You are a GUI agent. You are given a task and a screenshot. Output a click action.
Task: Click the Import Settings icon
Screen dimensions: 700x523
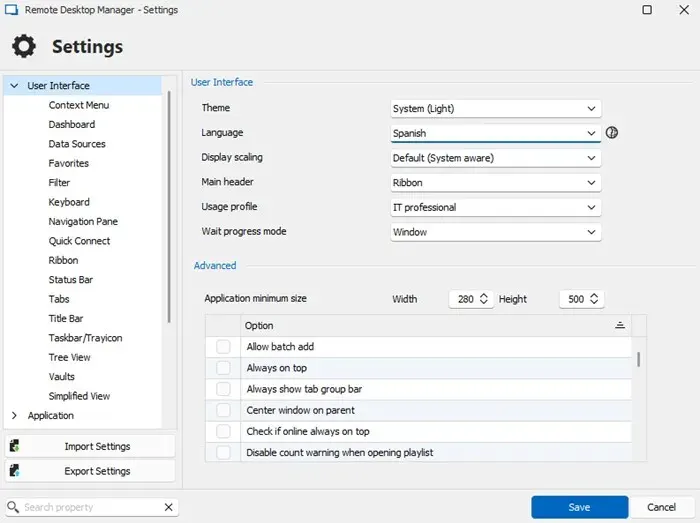click(x=14, y=445)
